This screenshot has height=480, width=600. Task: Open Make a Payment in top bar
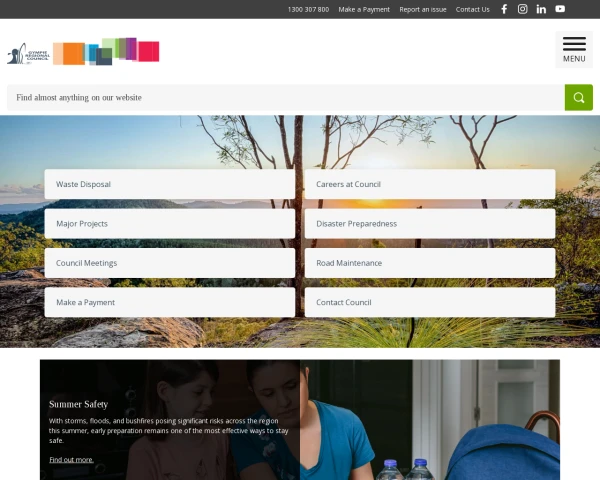pyautogui.click(x=364, y=10)
